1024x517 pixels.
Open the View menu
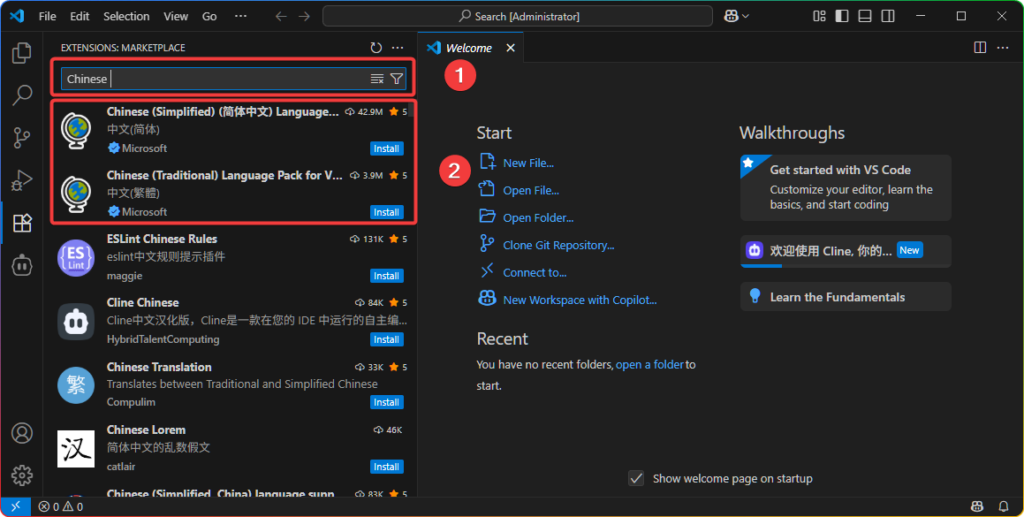coord(176,16)
